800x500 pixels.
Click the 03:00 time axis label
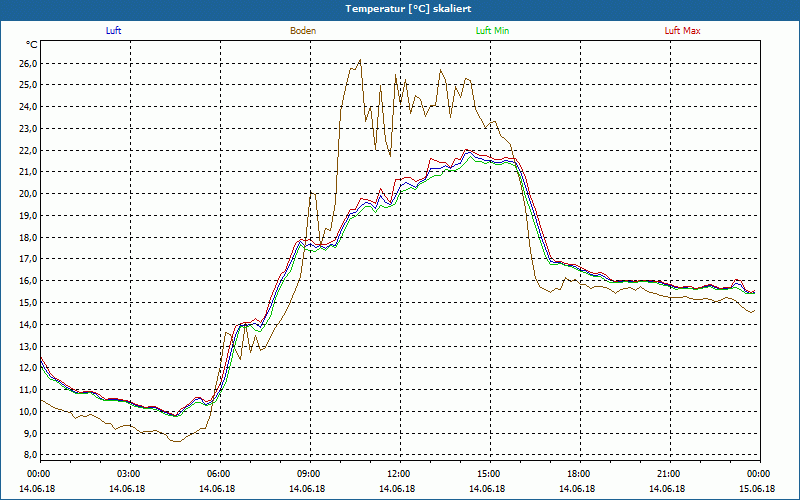coord(131,474)
